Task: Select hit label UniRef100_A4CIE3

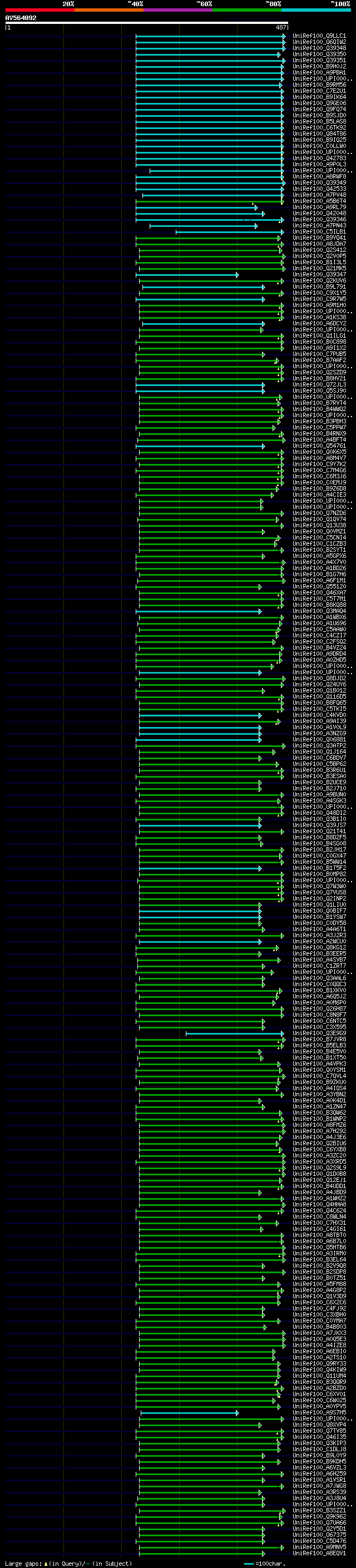Action: [x=319, y=495]
